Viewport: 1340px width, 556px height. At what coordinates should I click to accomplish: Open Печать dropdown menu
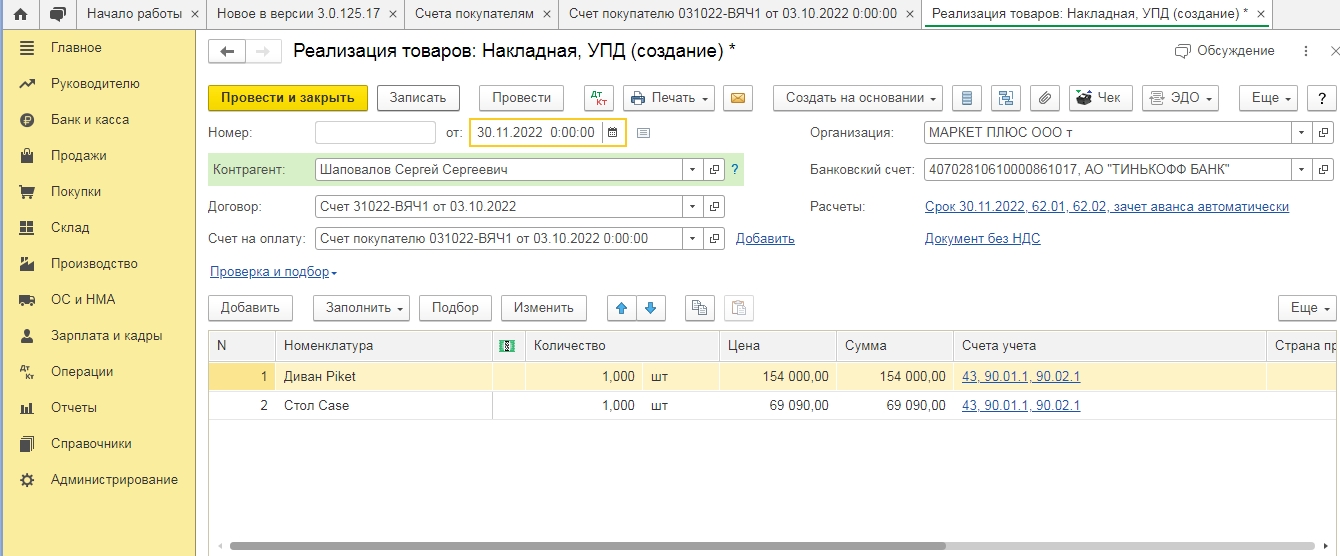[x=669, y=98]
